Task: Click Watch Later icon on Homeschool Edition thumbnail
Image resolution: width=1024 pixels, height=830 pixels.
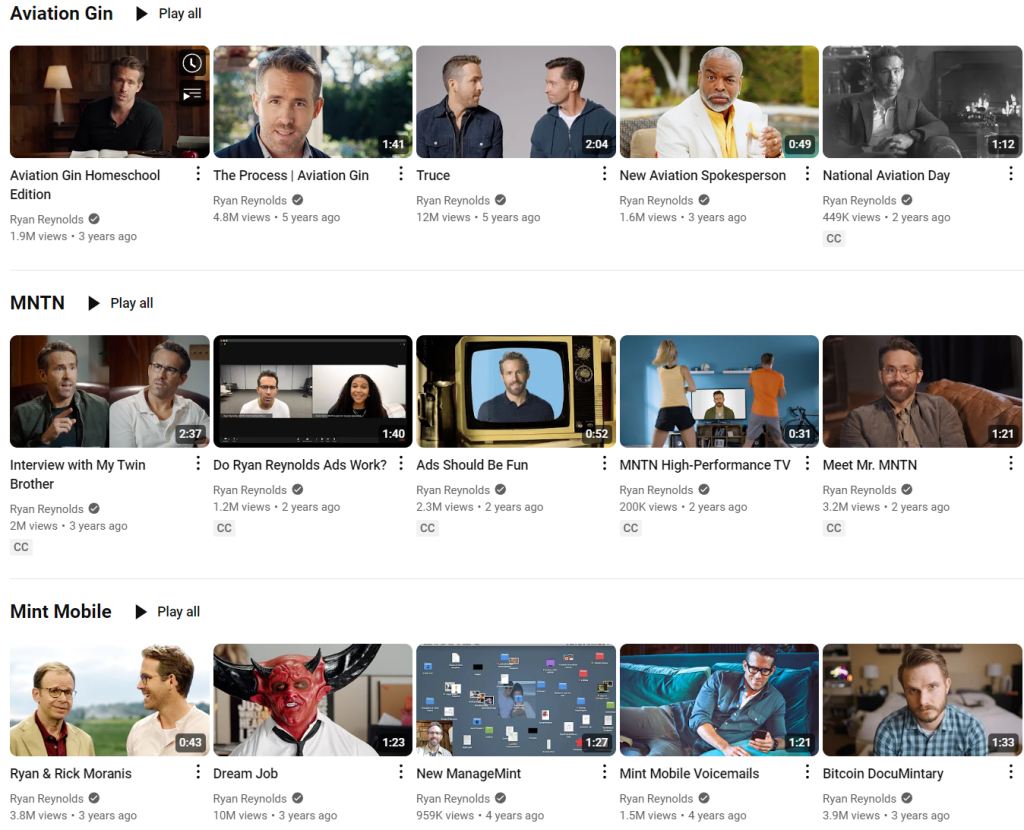Action: click(192, 64)
